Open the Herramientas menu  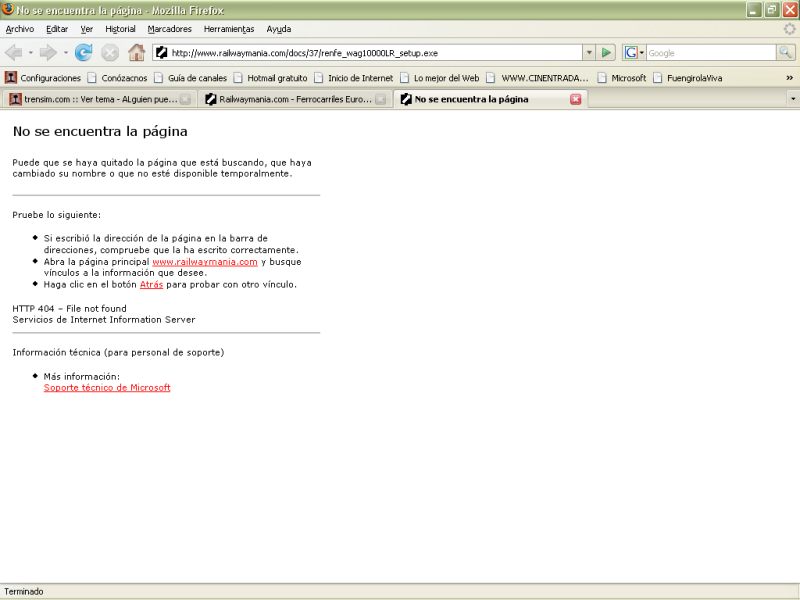tap(229, 29)
